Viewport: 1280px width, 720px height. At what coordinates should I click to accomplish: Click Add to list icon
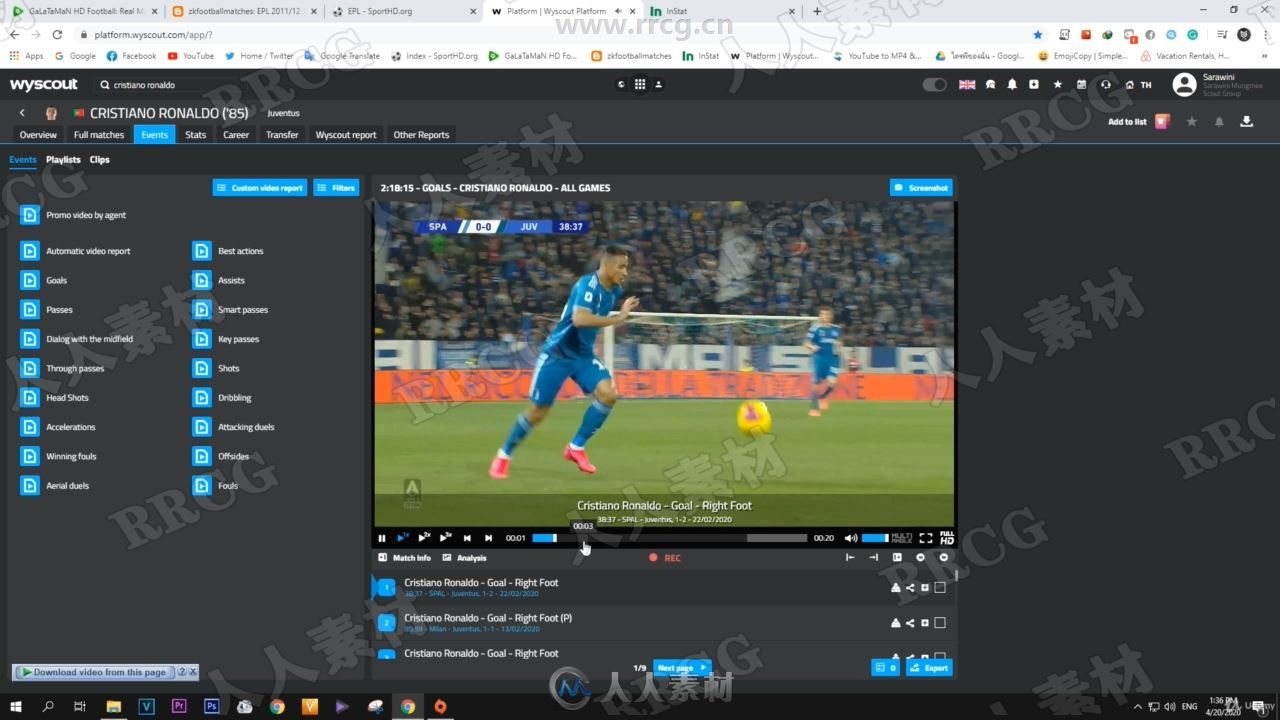click(1162, 122)
